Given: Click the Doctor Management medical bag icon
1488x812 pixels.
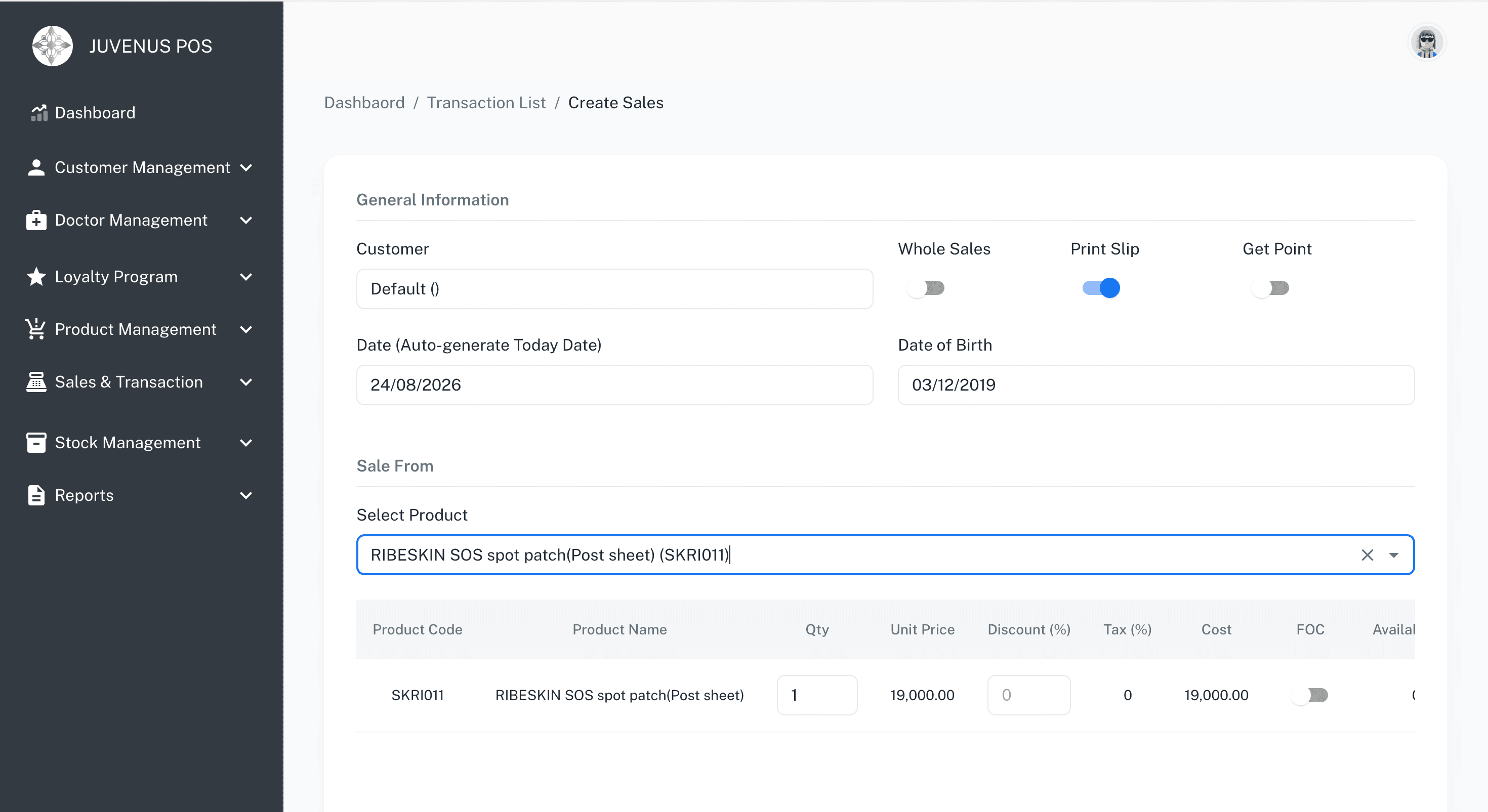Looking at the screenshot, I should point(36,220).
